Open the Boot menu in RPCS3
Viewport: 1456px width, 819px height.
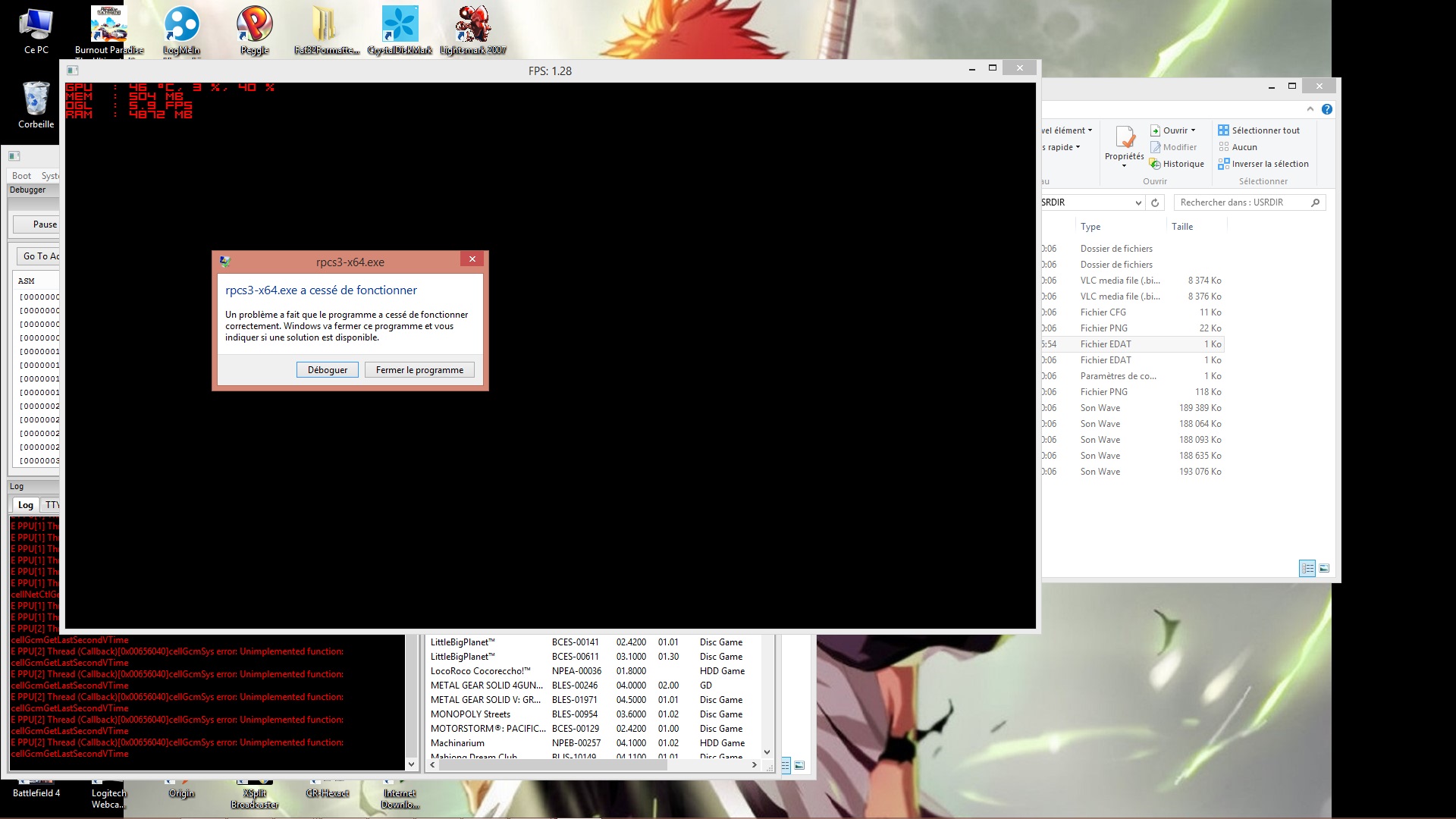21,176
